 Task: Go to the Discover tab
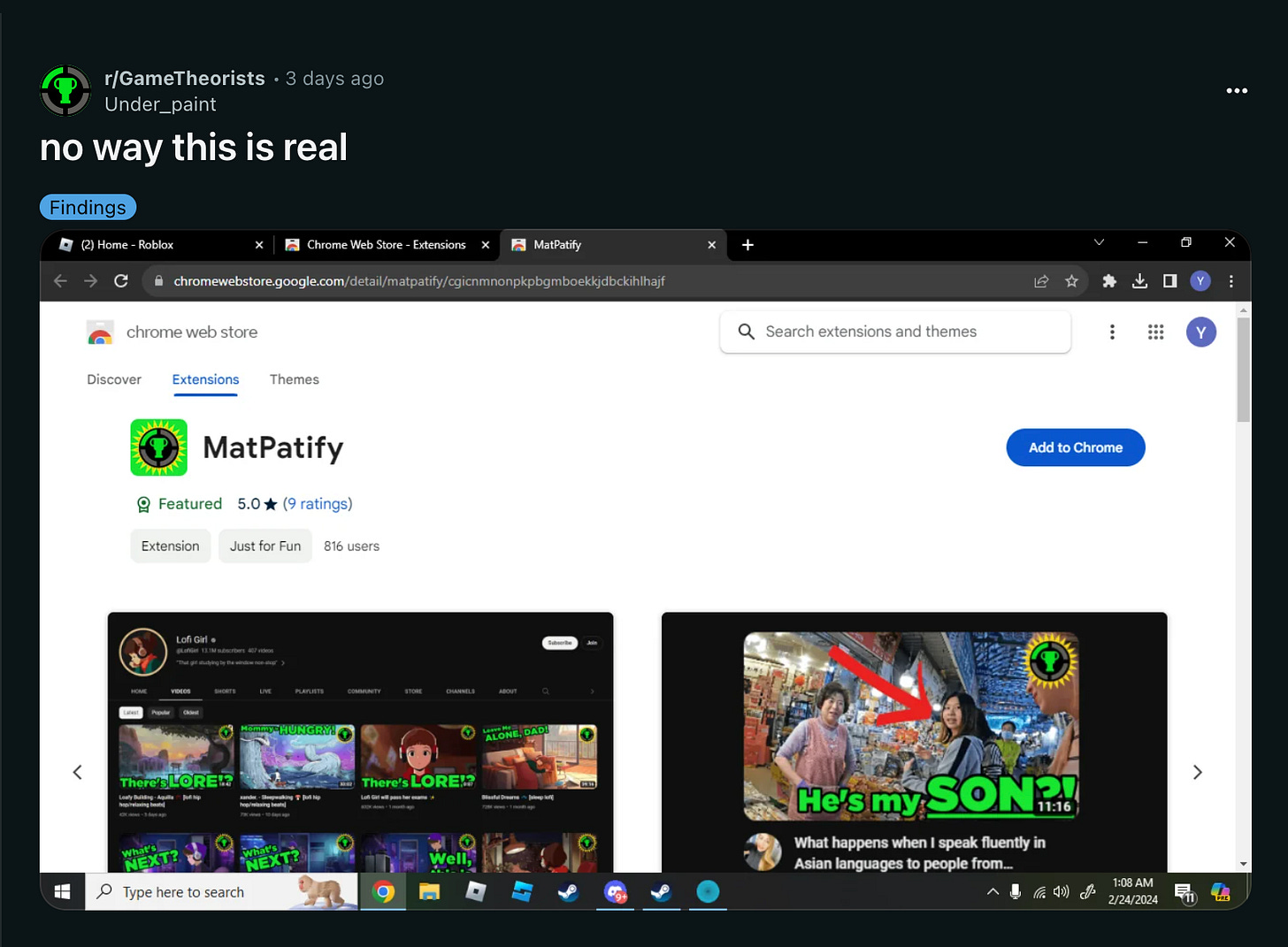(x=114, y=379)
